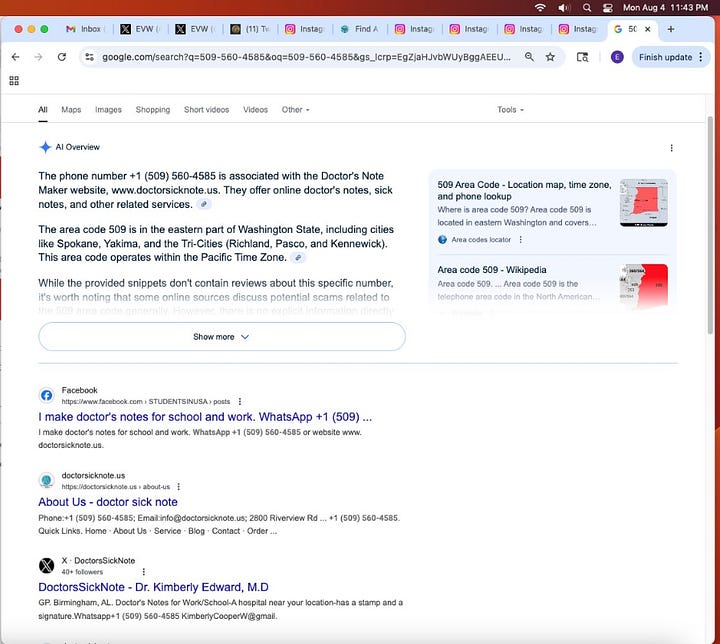Click the 509 area code red map thumbnail

(x=644, y=203)
